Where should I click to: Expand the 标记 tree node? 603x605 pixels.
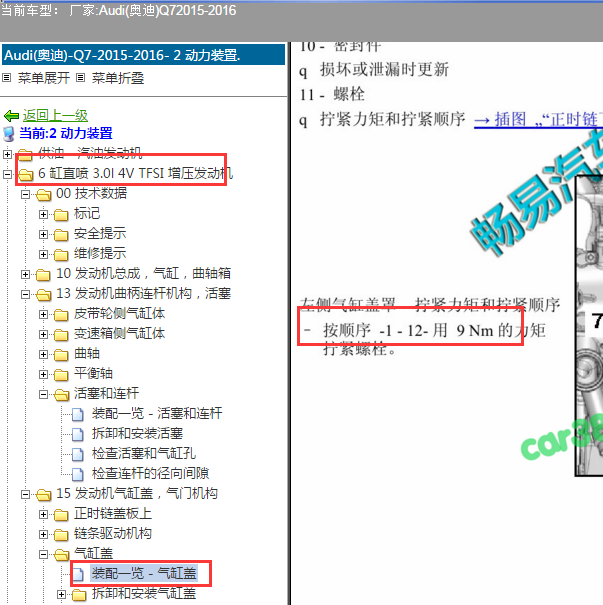tap(44, 214)
